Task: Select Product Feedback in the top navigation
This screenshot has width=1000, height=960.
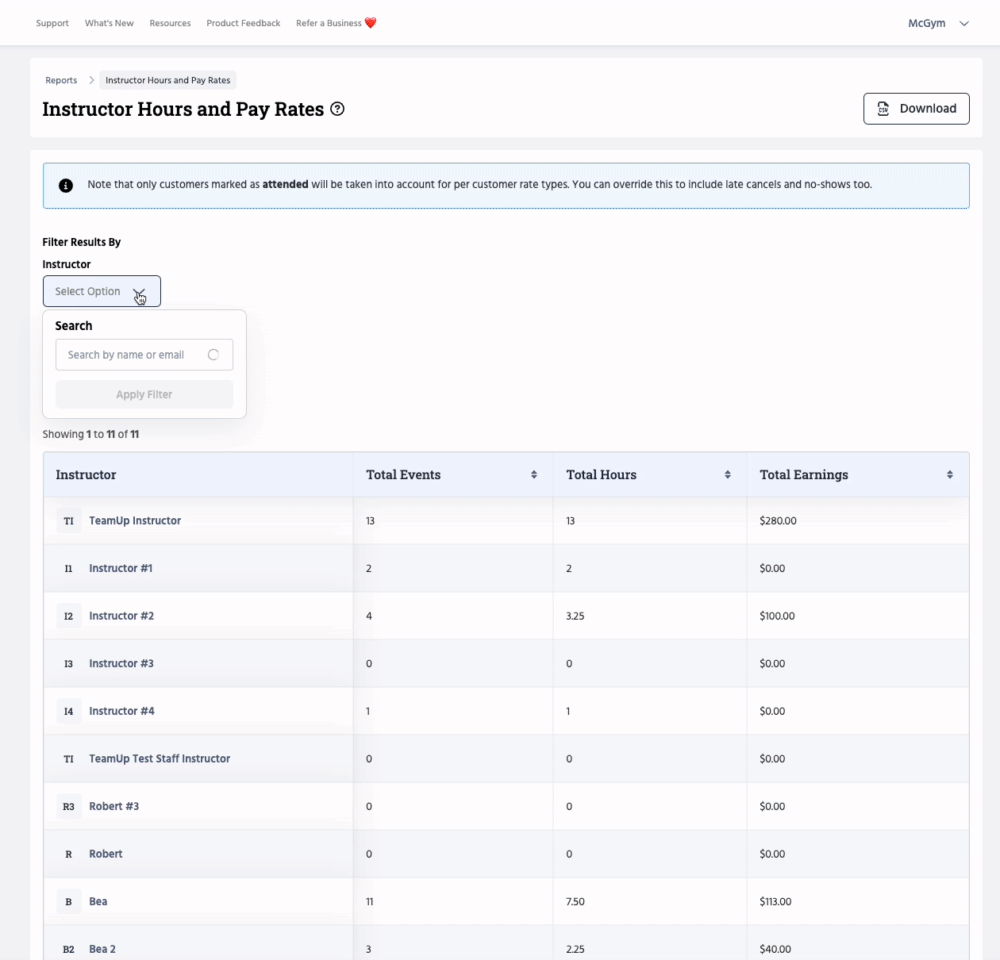Action: point(243,22)
